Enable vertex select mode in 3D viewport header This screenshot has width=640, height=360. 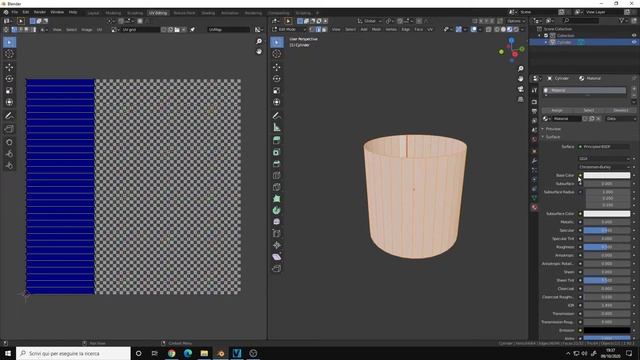[312, 29]
